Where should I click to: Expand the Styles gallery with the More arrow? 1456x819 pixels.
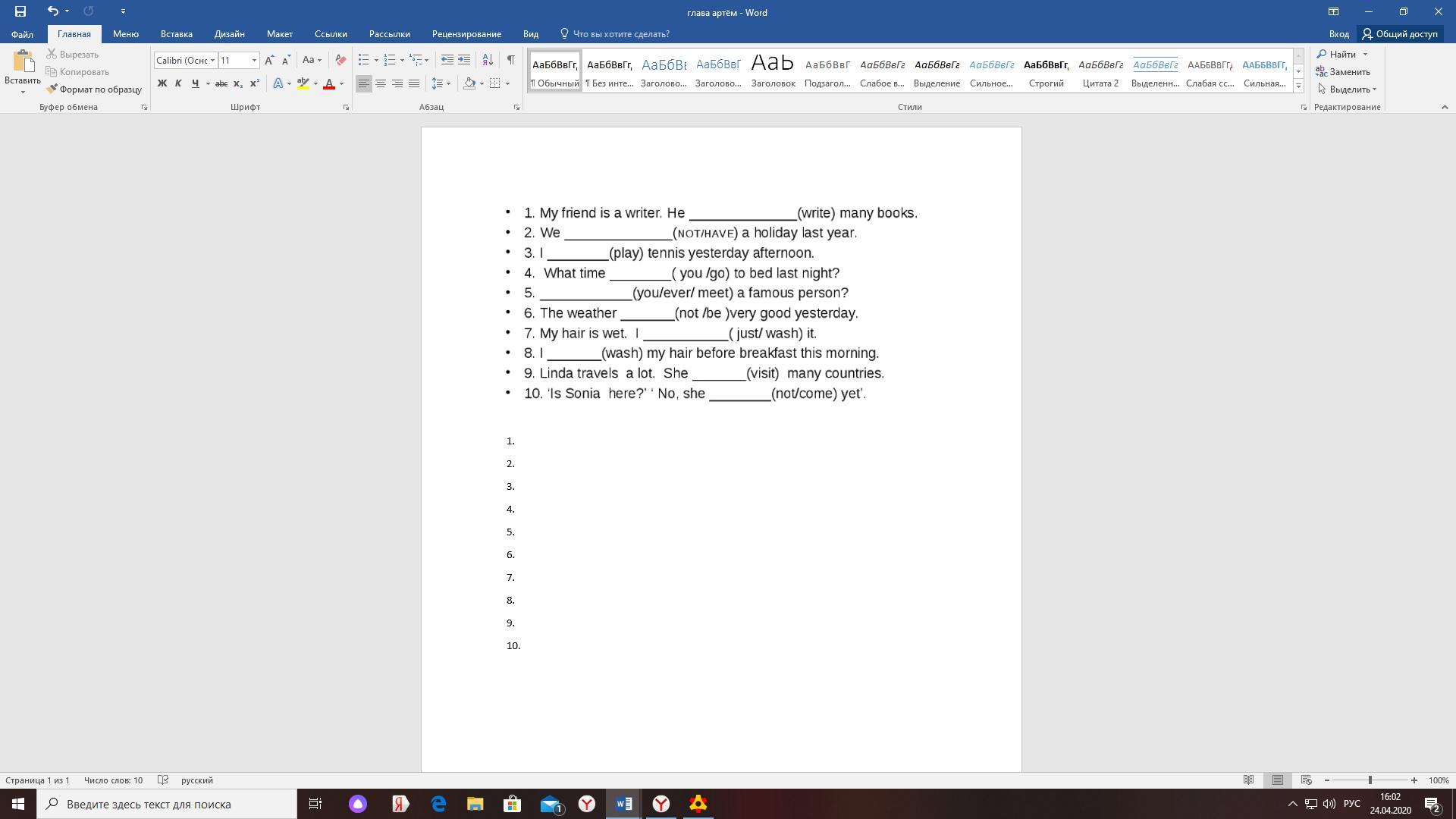pyautogui.click(x=1298, y=86)
